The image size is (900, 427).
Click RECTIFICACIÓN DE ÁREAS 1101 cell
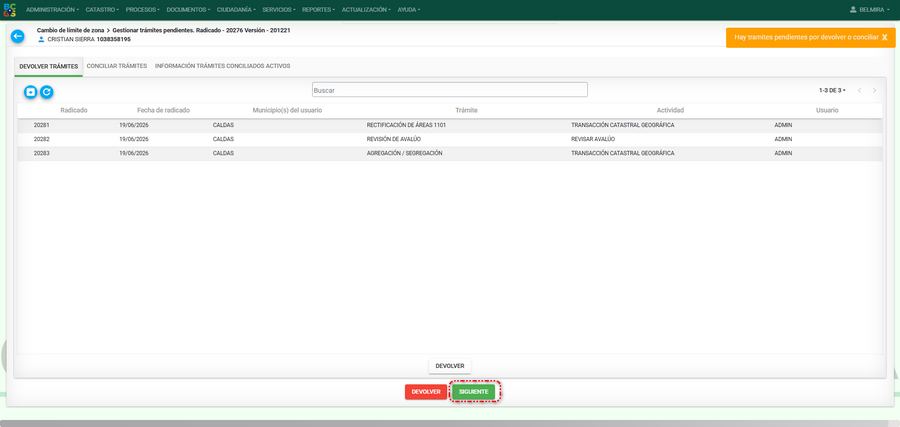point(406,125)
